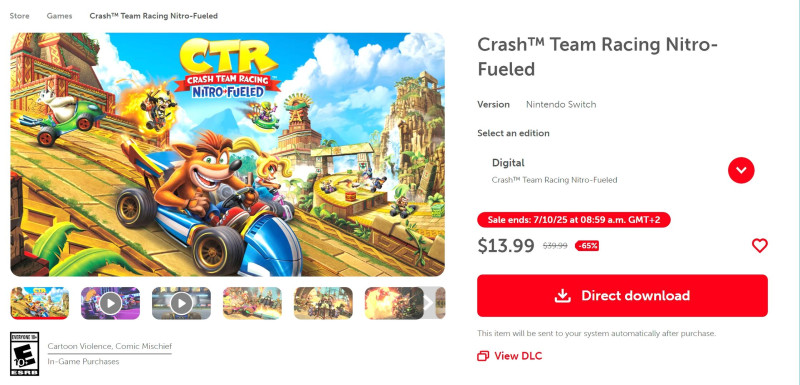Add game to wishlist with heart icon
This screenshot has width=800, height=385.
tap(759, 246)
